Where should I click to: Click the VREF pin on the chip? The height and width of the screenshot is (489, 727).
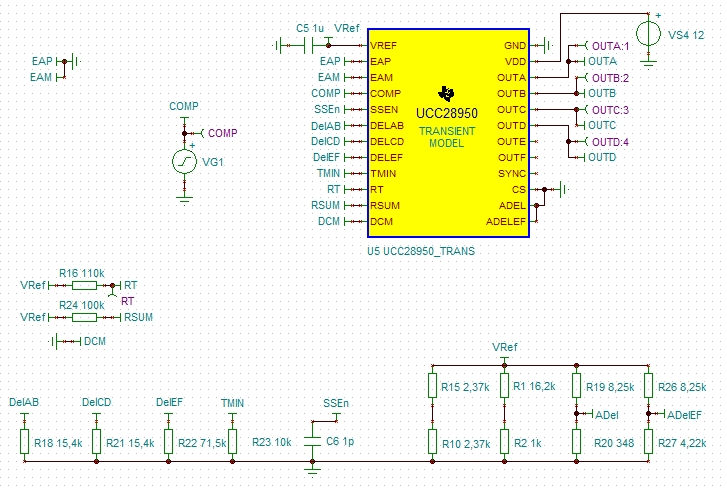click(x=383, y=45)
